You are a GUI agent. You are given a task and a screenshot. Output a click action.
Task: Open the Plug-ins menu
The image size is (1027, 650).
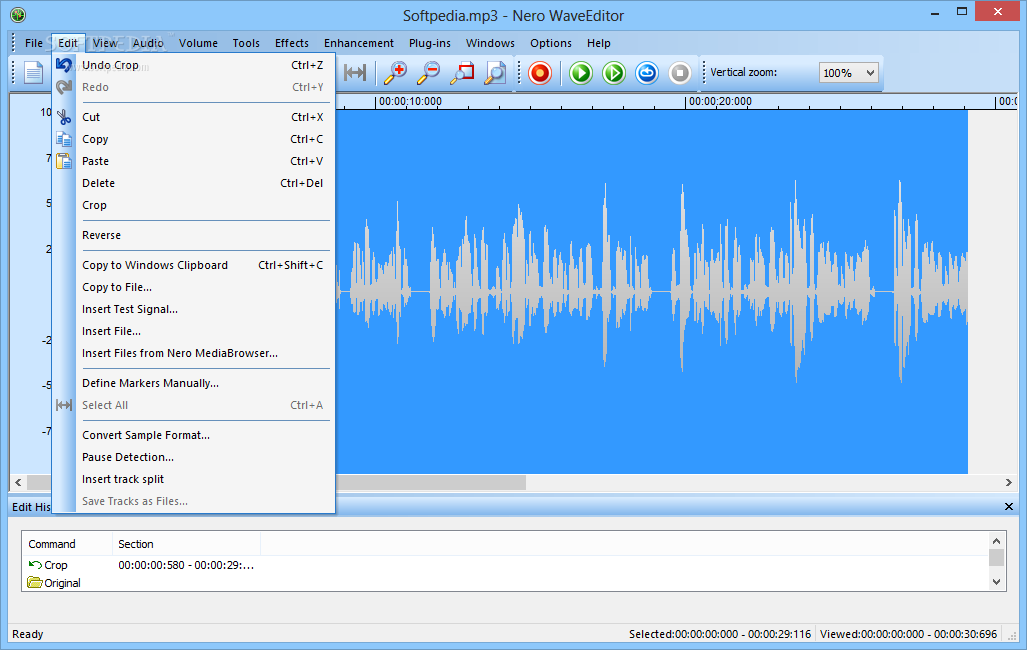[430, 43]
